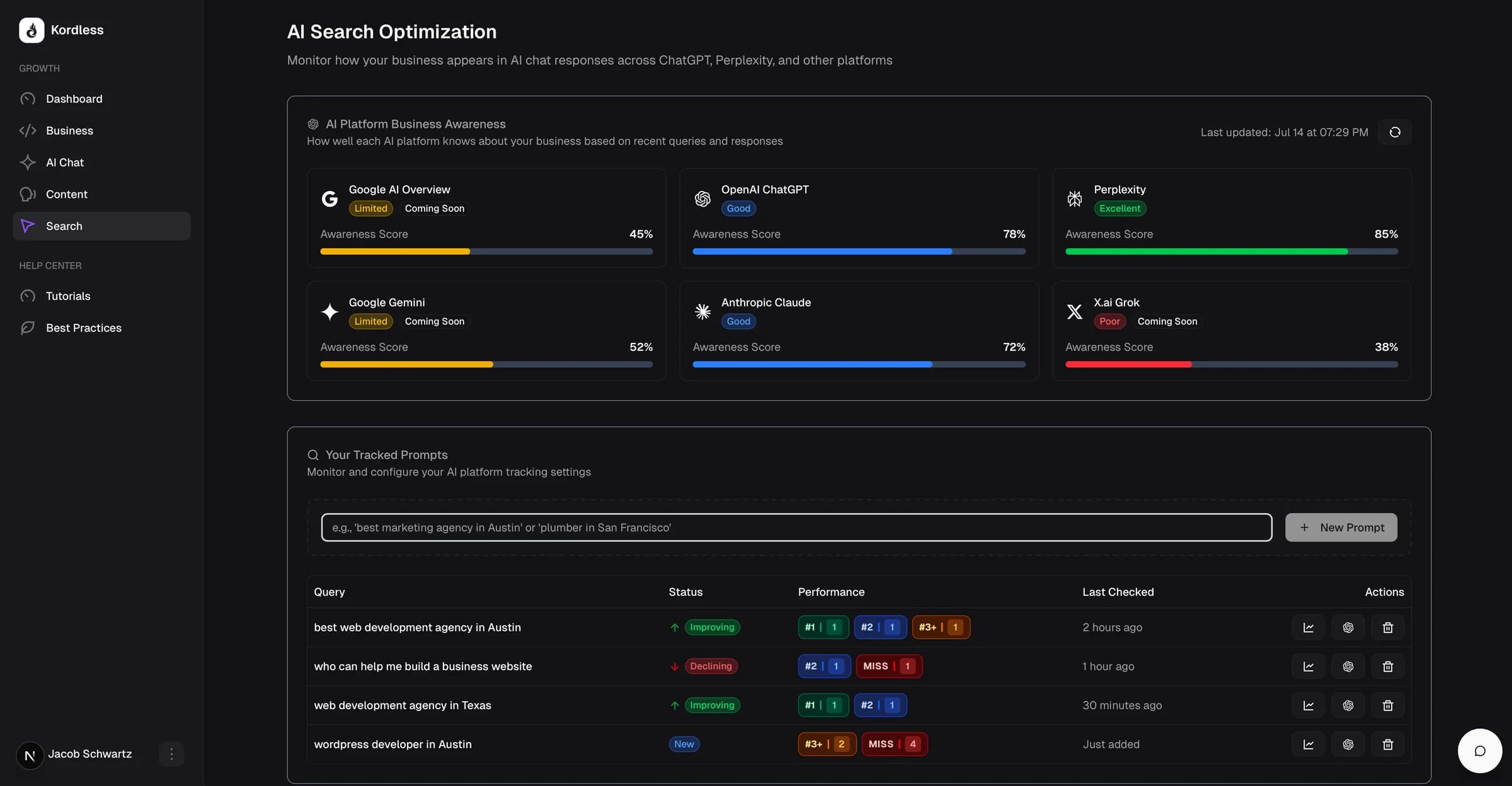Click the tracked prompt input field
The height and width of the screenshot is (786, 1512).
click(x=796, y=528)
